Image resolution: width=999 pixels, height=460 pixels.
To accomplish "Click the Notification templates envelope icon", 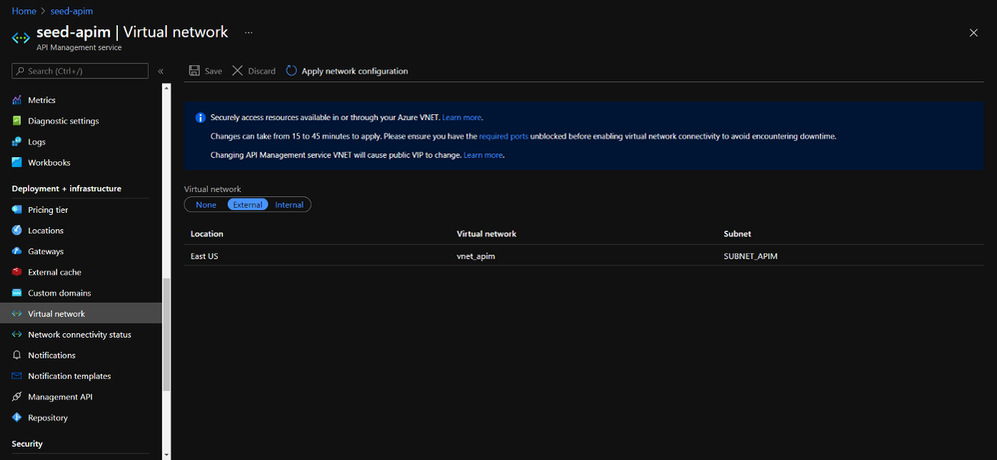I will [x=17, y=376].
